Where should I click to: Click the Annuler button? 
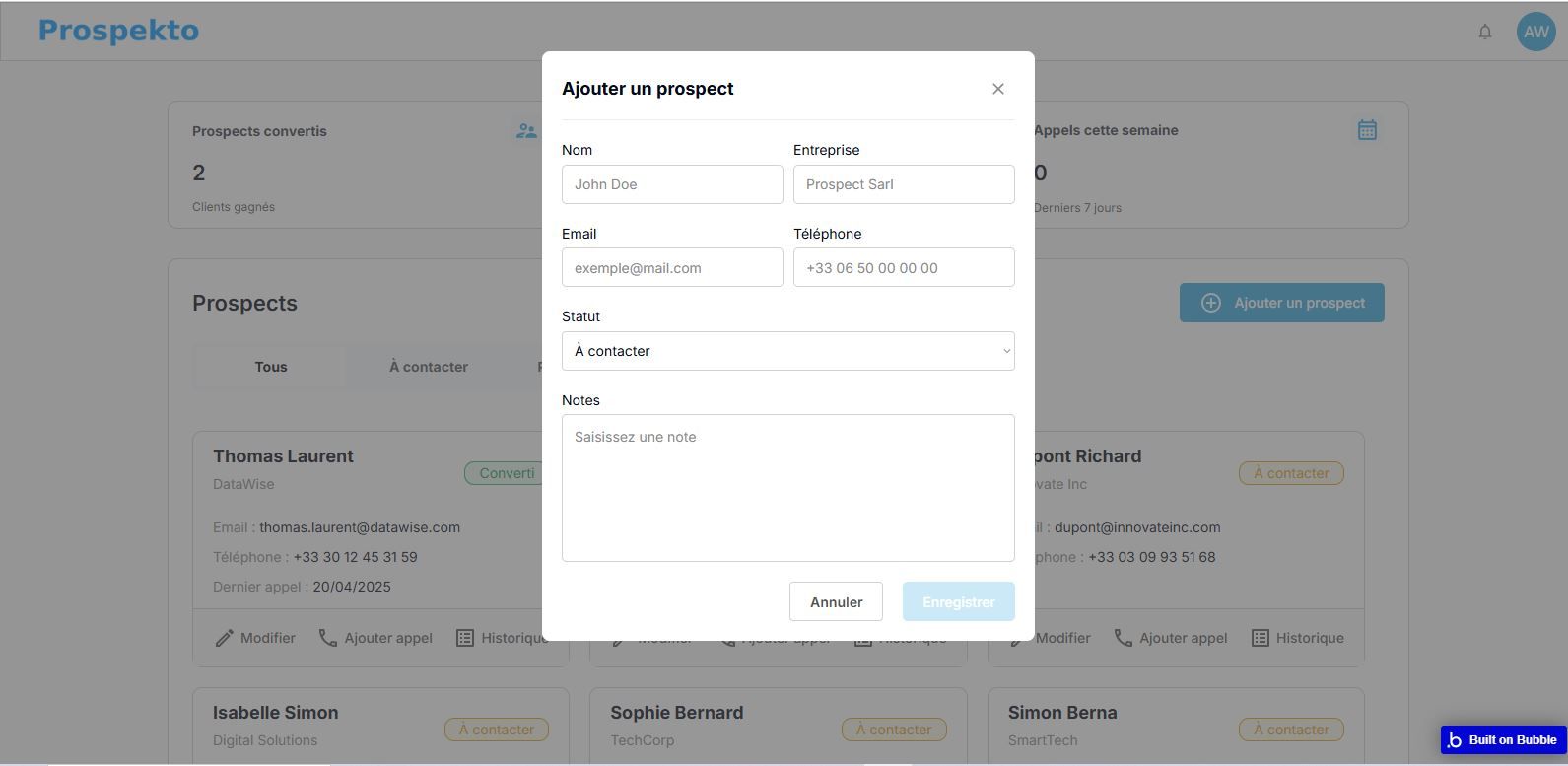coord(836,601)
